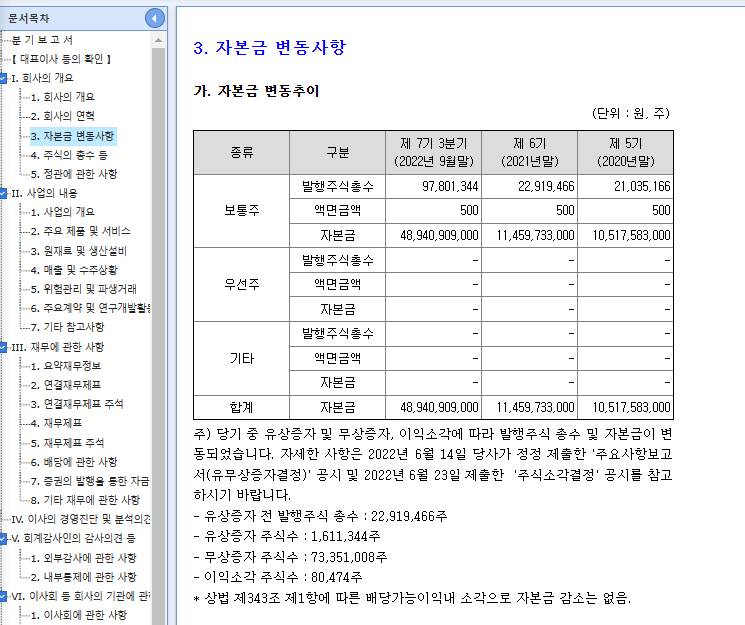Open 6. 배당에 관한 사항

click(74, 462)
